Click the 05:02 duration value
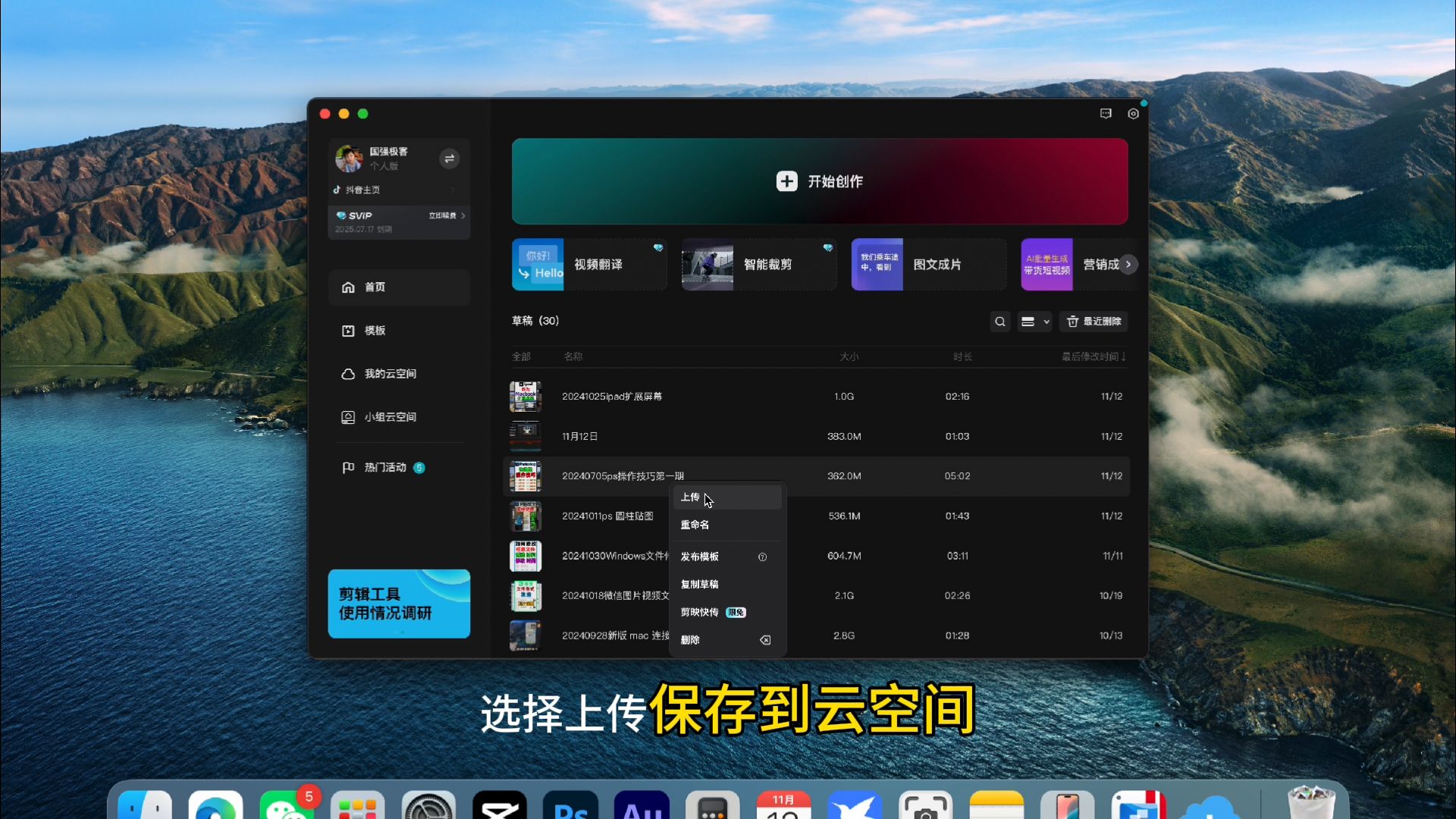Viewport: 1456px width, 819px height. [957, 476]
